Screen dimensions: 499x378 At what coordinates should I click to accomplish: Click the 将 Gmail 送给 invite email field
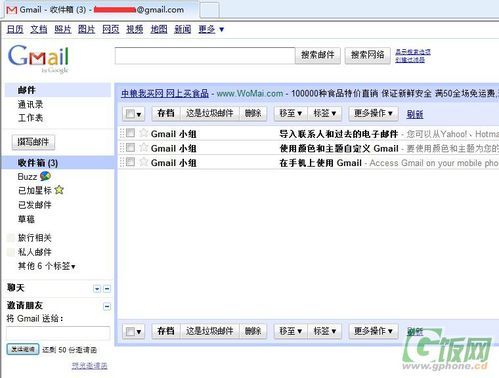tap(58, 333)
